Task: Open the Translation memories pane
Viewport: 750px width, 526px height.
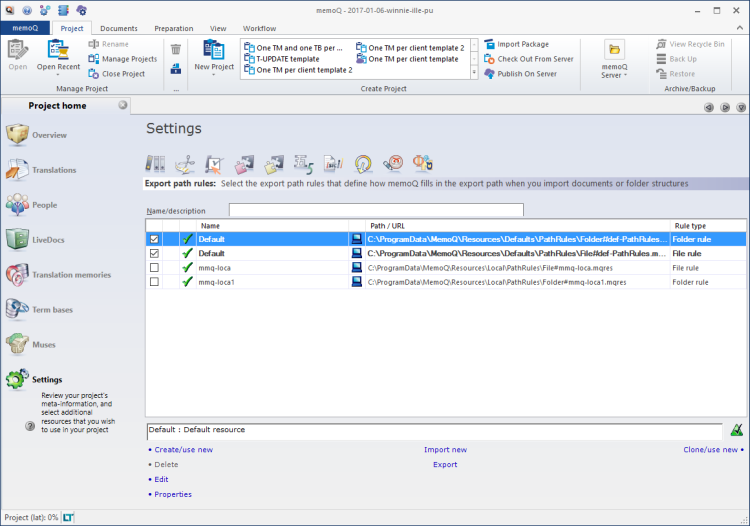Action: coord(70,275)
